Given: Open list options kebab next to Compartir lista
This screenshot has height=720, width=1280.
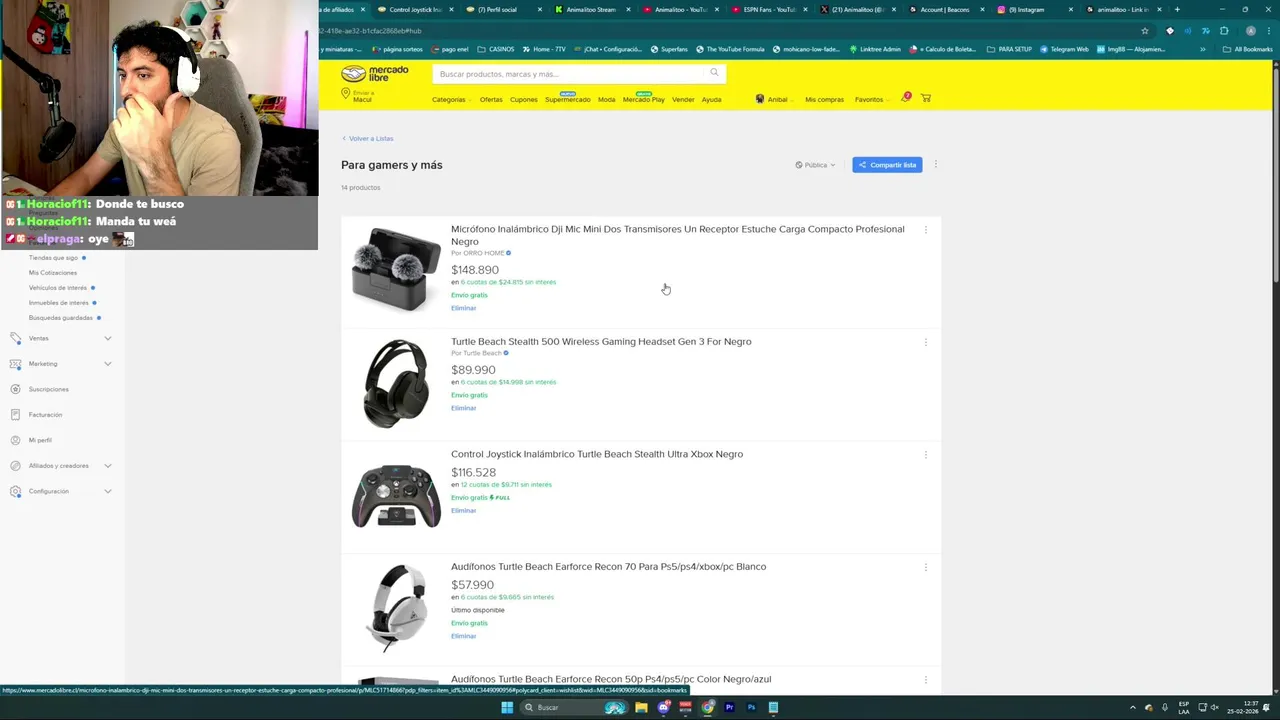Looking at the screenshot, I should pyautogui.click(x=936, y=164).
